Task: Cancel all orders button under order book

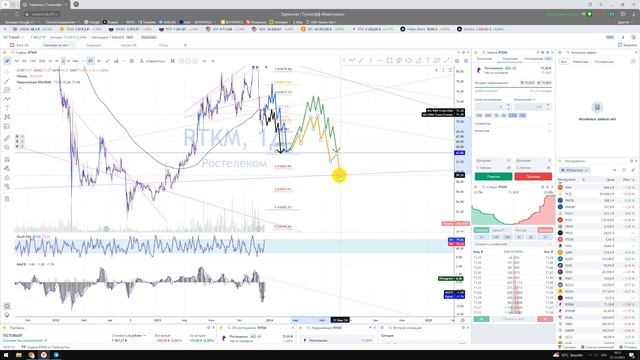Action: point(513,319)
